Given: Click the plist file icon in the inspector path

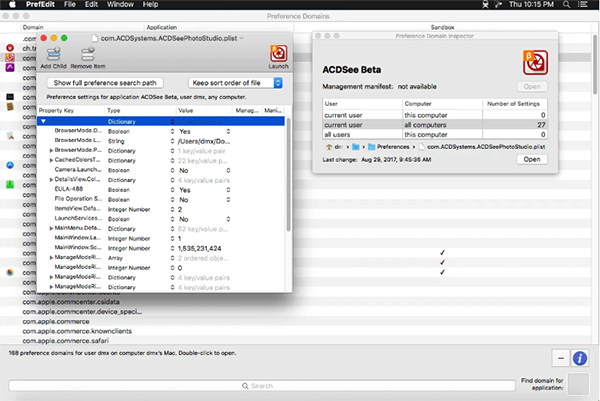Looking at the screenshot, I should click(422, 147).
